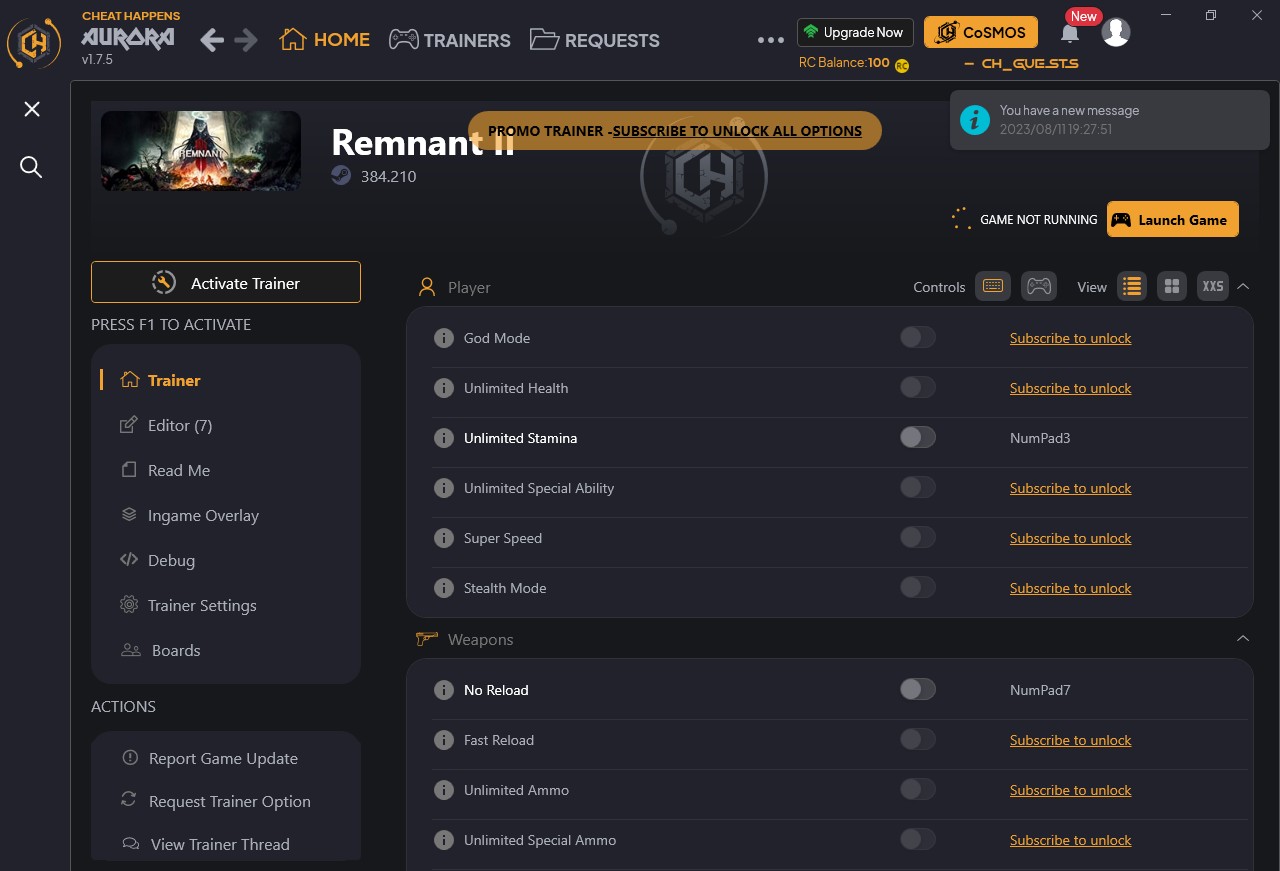The width and height of the screenshot is (1280, 871).
Task: Switch to XXS compact view
Action: (1213, 287)
